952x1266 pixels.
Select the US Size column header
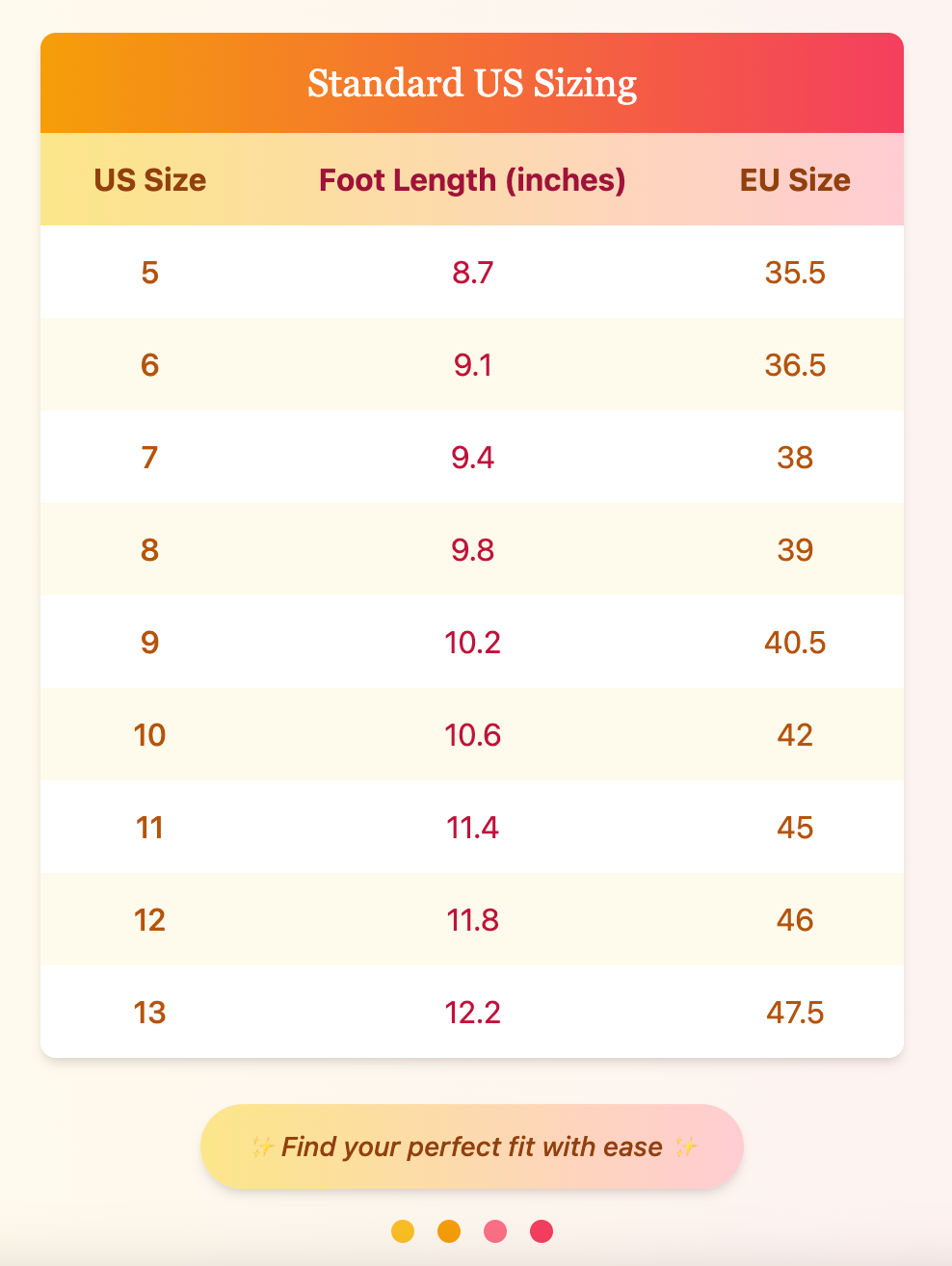point(150,180)
